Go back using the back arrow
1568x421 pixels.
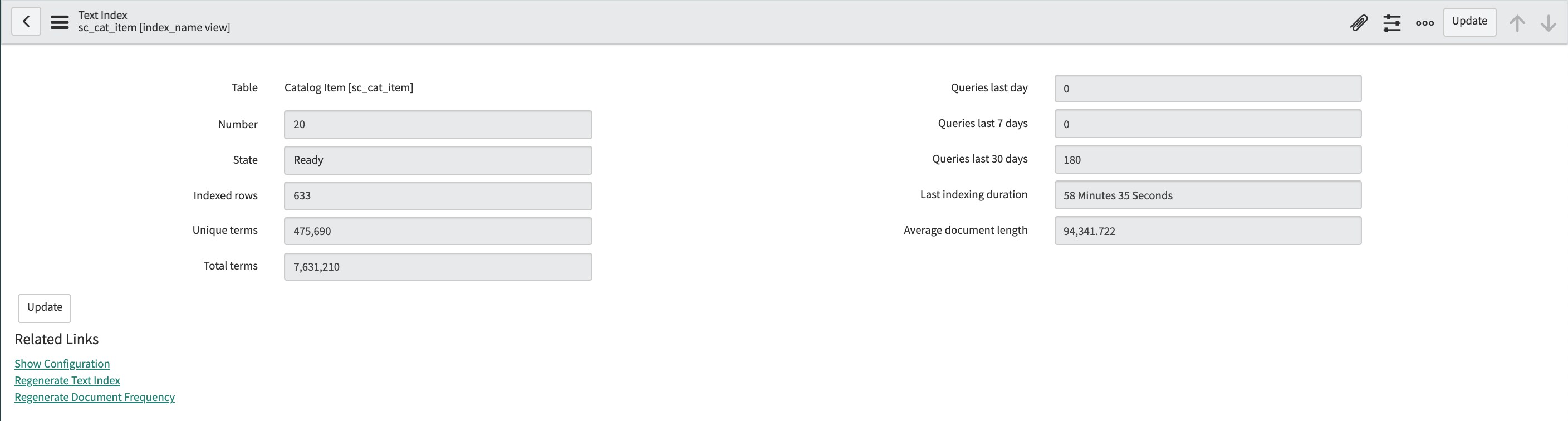[26, 22]
